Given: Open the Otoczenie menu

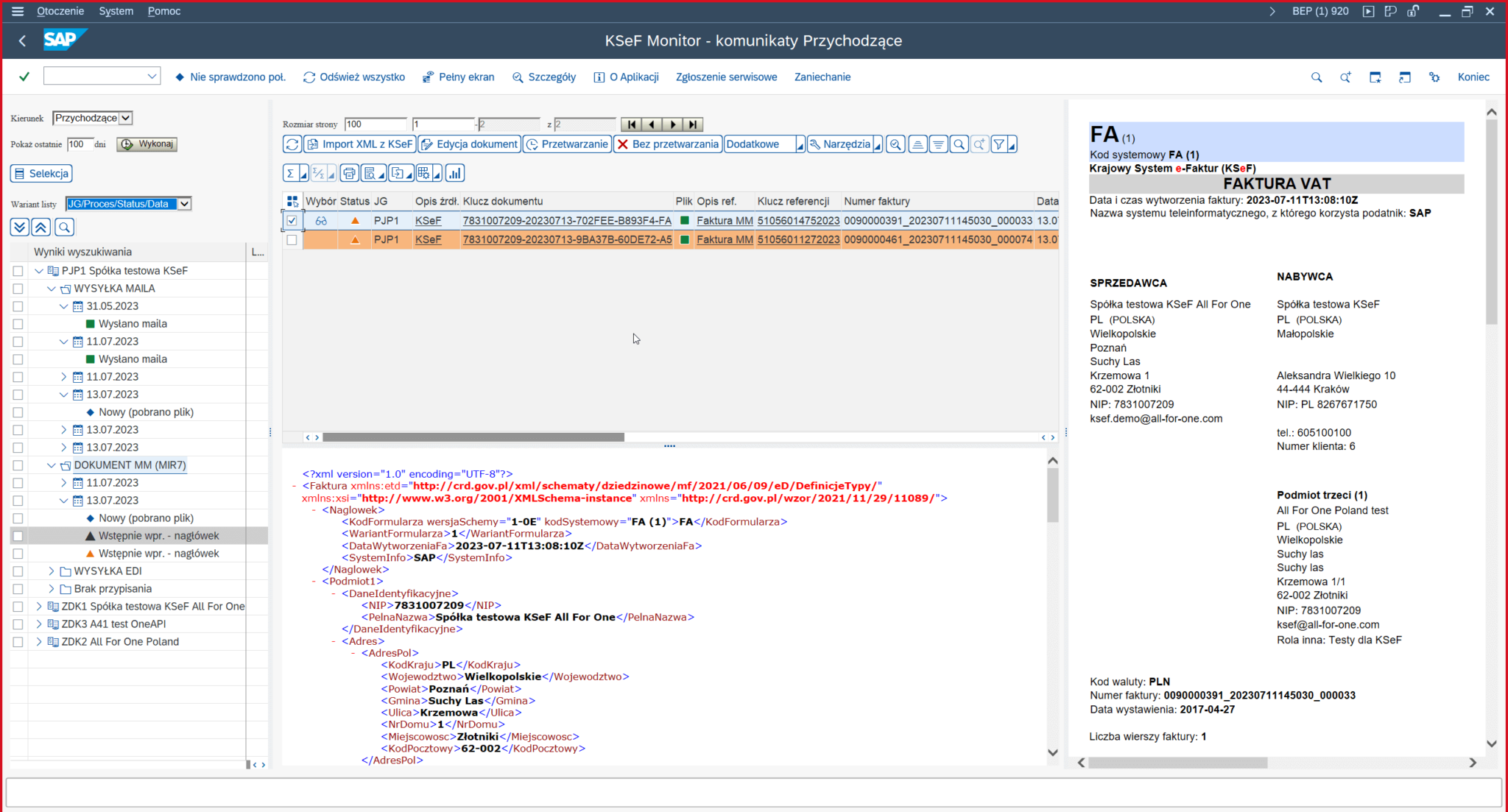Looking at the screenshot, I should (60, 11).
